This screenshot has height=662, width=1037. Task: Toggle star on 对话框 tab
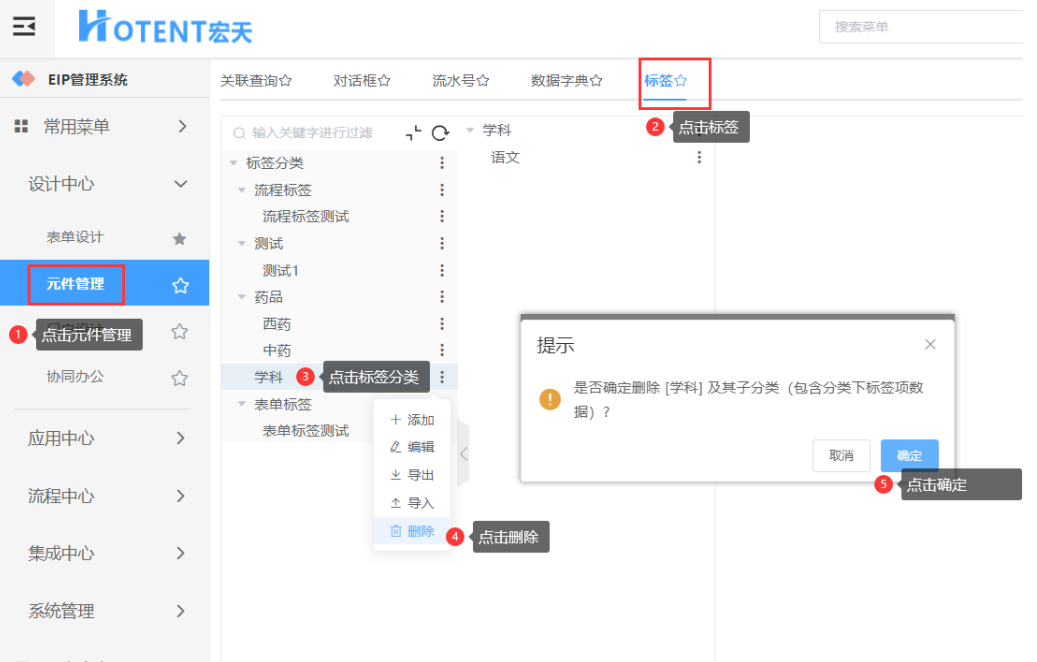tap(384, 81)
